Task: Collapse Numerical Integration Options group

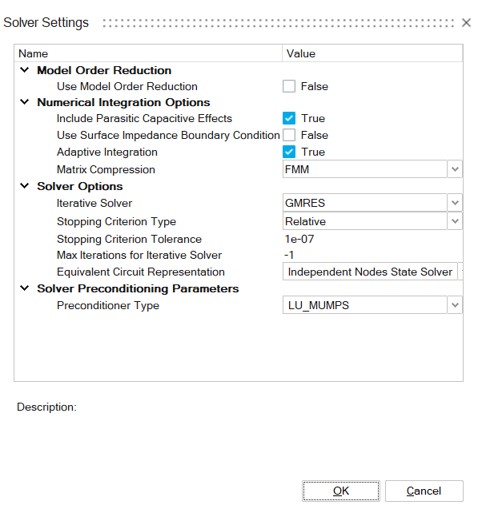Action: click(x=25, y=102)
